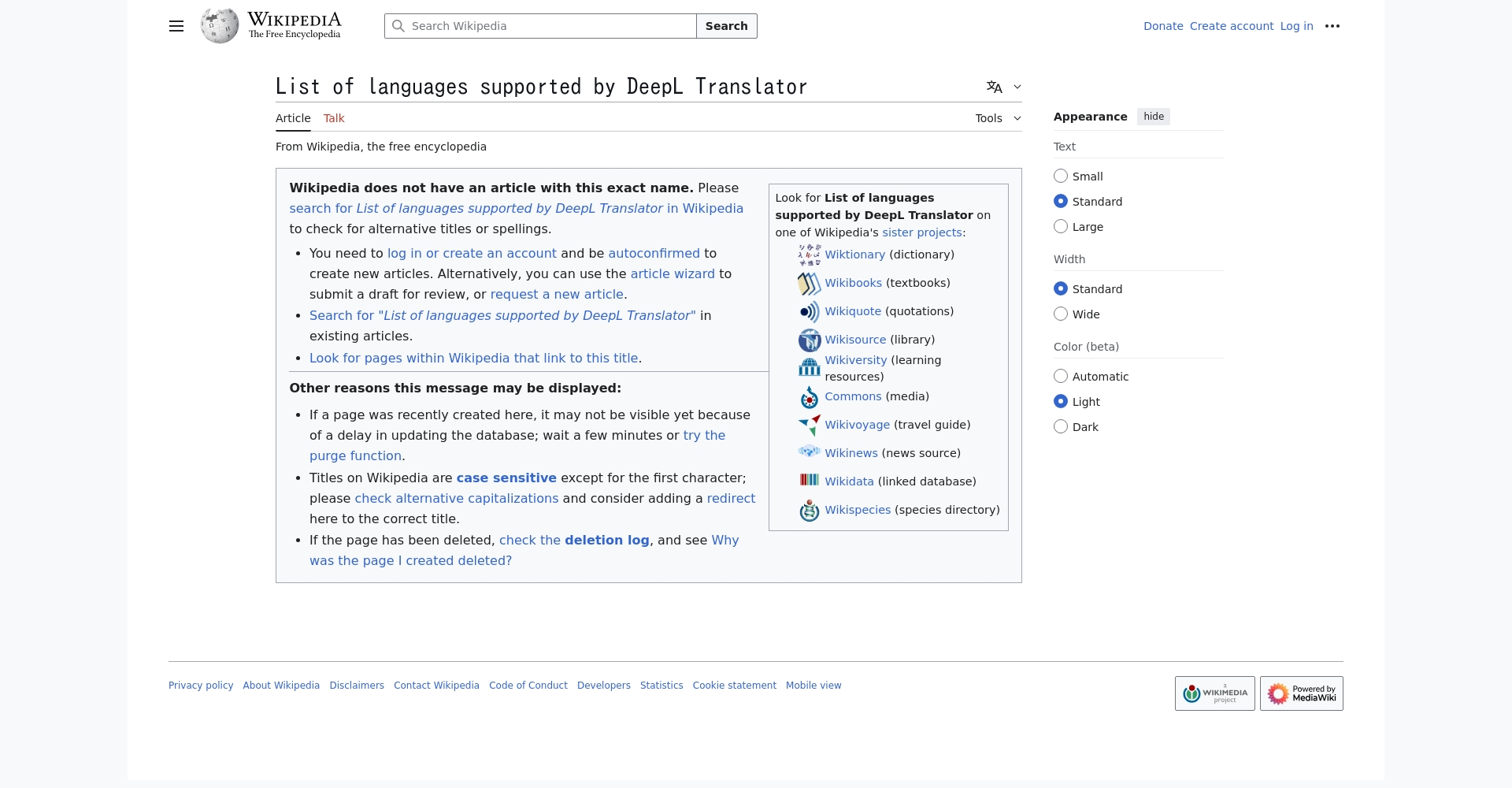
Task: Click the Commons logo icon
Action: point(810,397)
